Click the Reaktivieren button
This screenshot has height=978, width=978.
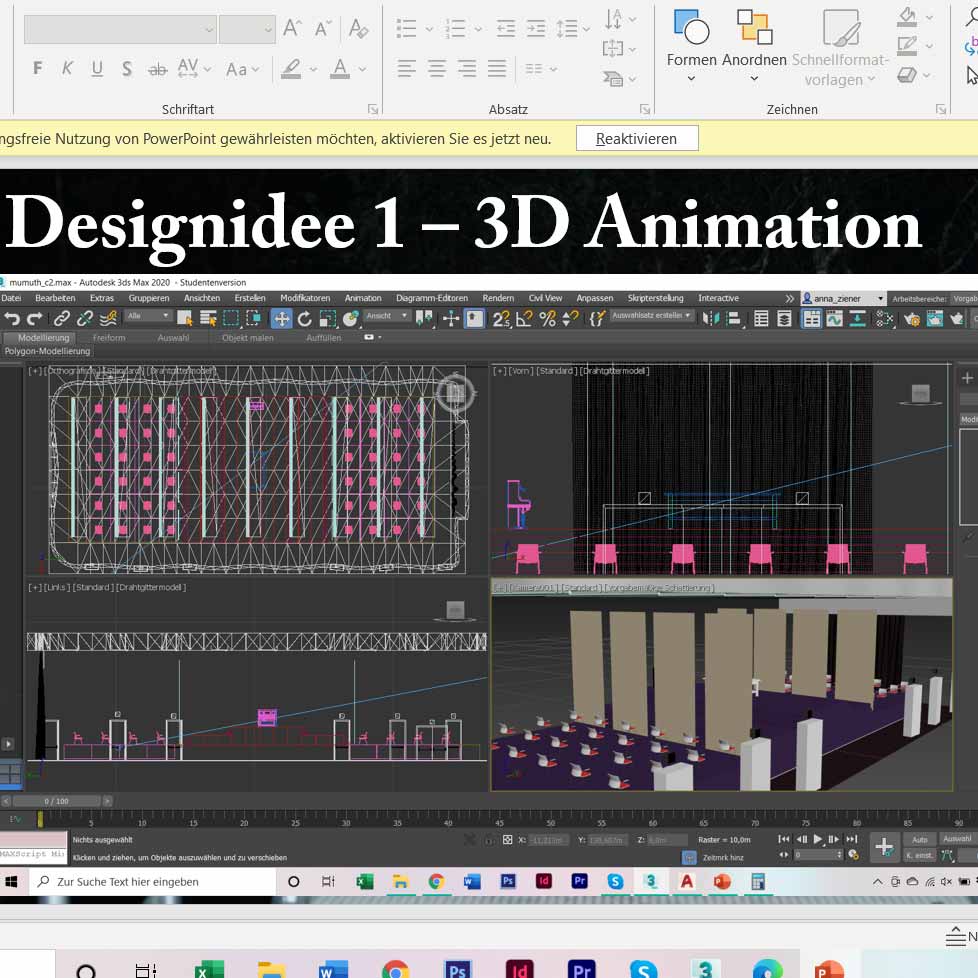637,138
